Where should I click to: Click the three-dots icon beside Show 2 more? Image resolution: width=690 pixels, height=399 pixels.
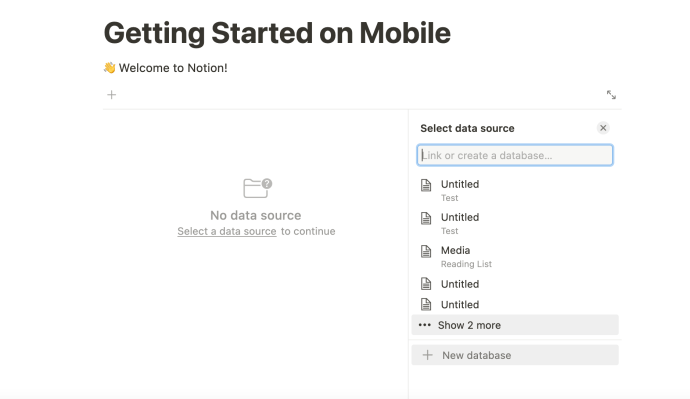[x=425, y=325]
